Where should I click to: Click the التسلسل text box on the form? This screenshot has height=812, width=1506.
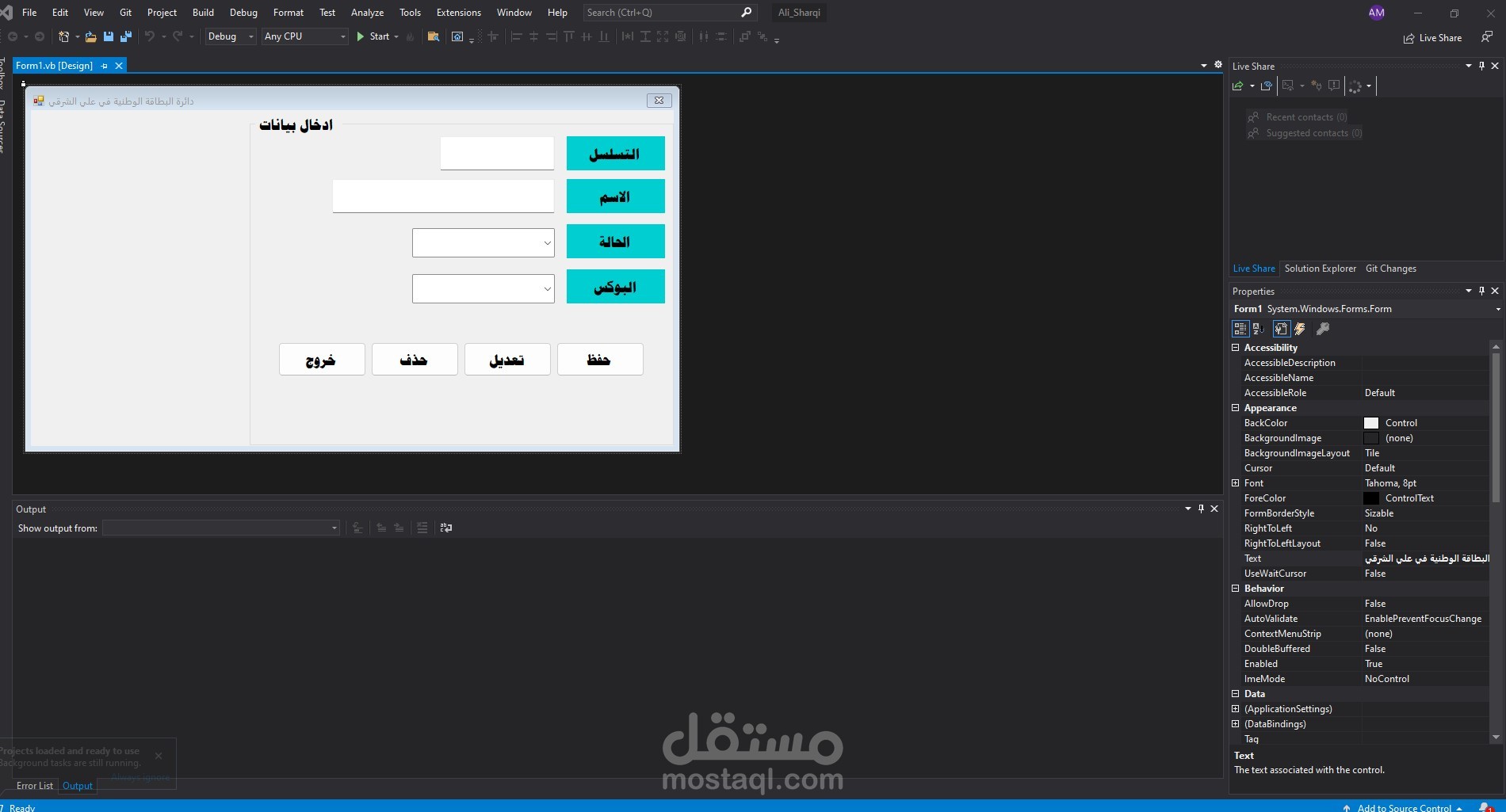coord(497,153)
